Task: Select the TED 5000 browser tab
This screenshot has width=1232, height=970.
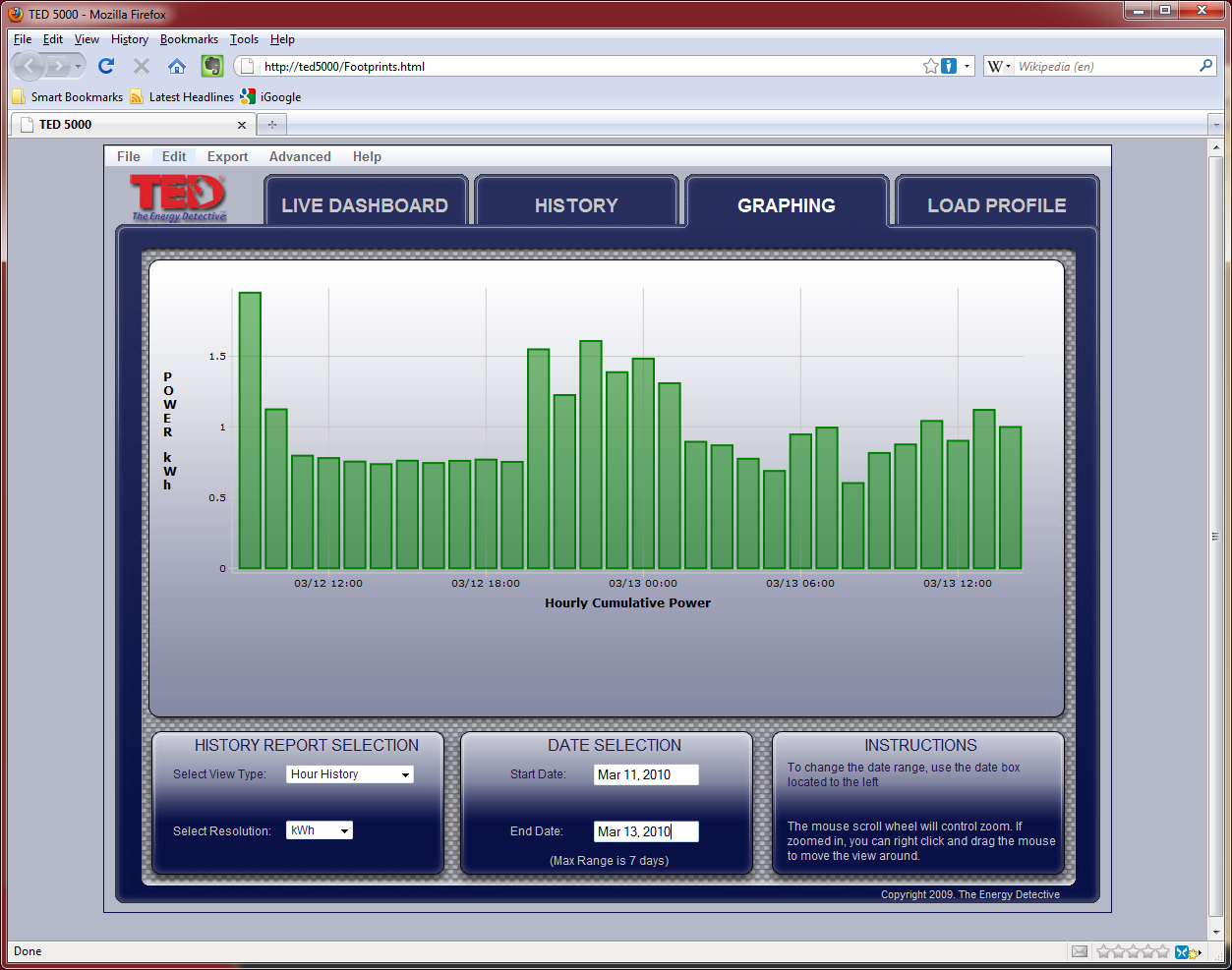Action: coord(132,125)
